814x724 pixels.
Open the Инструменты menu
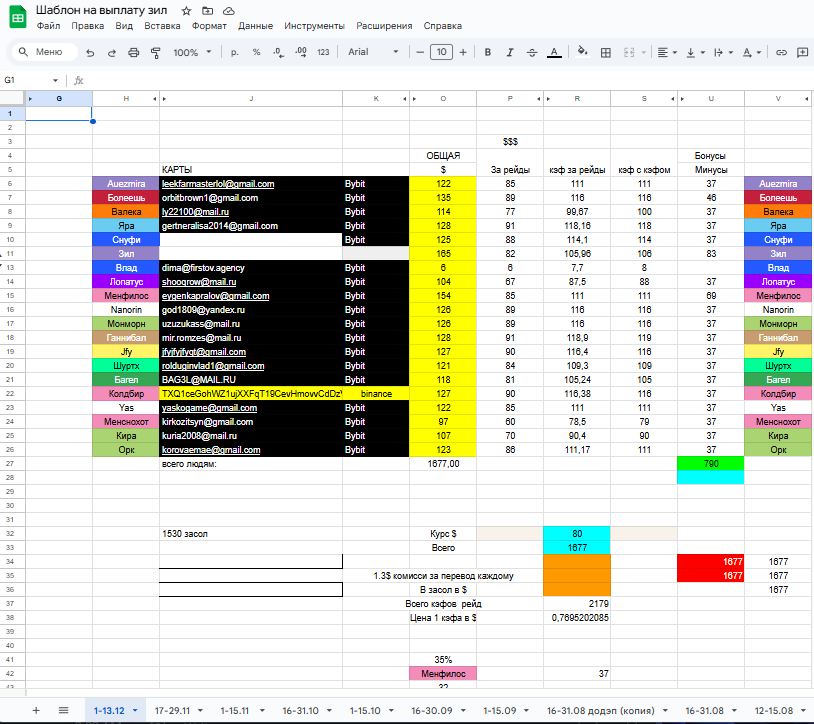point(314,26)
